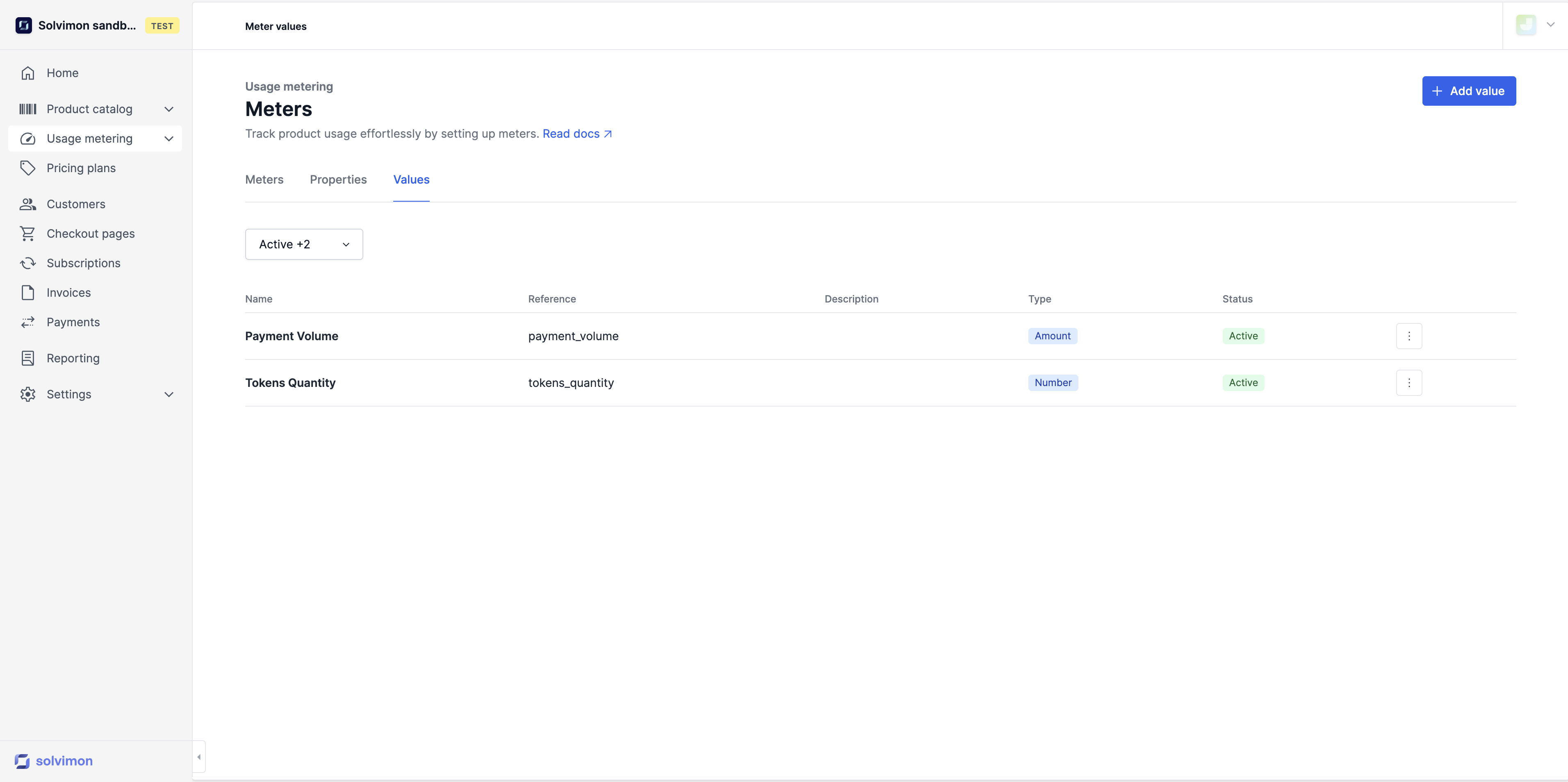
Task: Open the Active +2 status filter
Action: [x=304, y=245]
